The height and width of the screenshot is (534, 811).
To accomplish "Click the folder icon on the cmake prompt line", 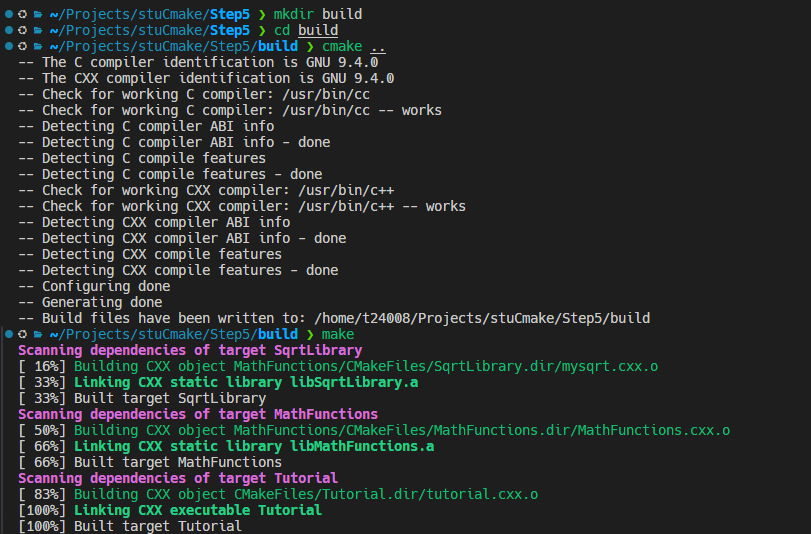I will click(x=38, y=47).
